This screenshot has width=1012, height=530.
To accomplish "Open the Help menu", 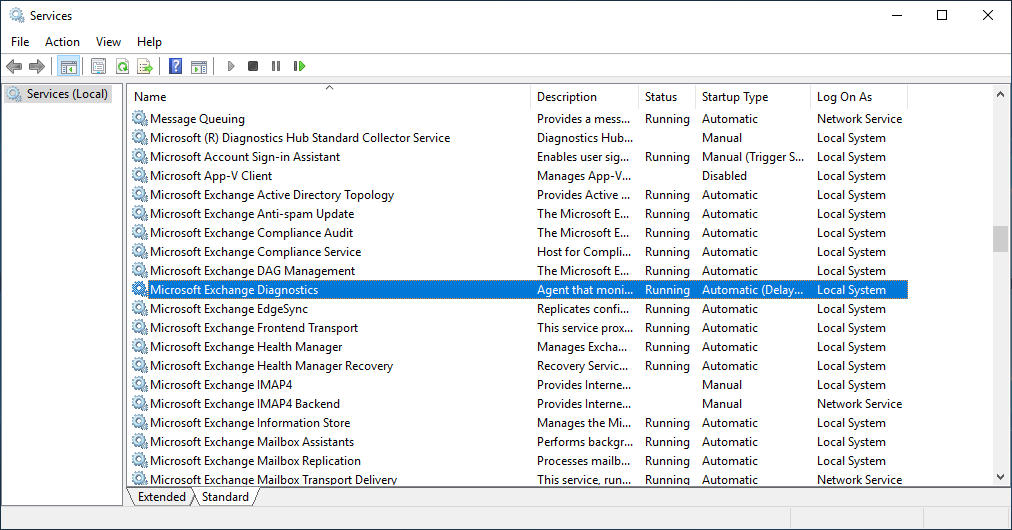I will pyautogui.click(x=149, y=41).
